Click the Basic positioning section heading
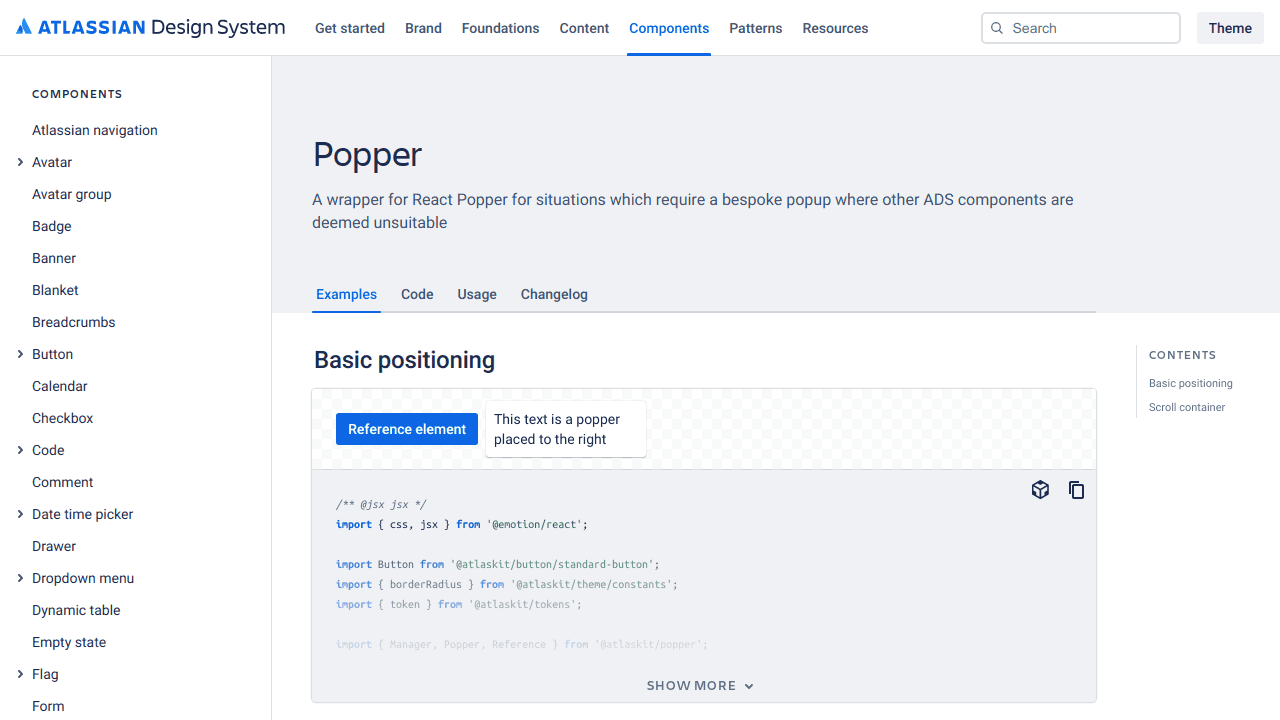Screen dimensions: 1280x720 pos(405,360)
